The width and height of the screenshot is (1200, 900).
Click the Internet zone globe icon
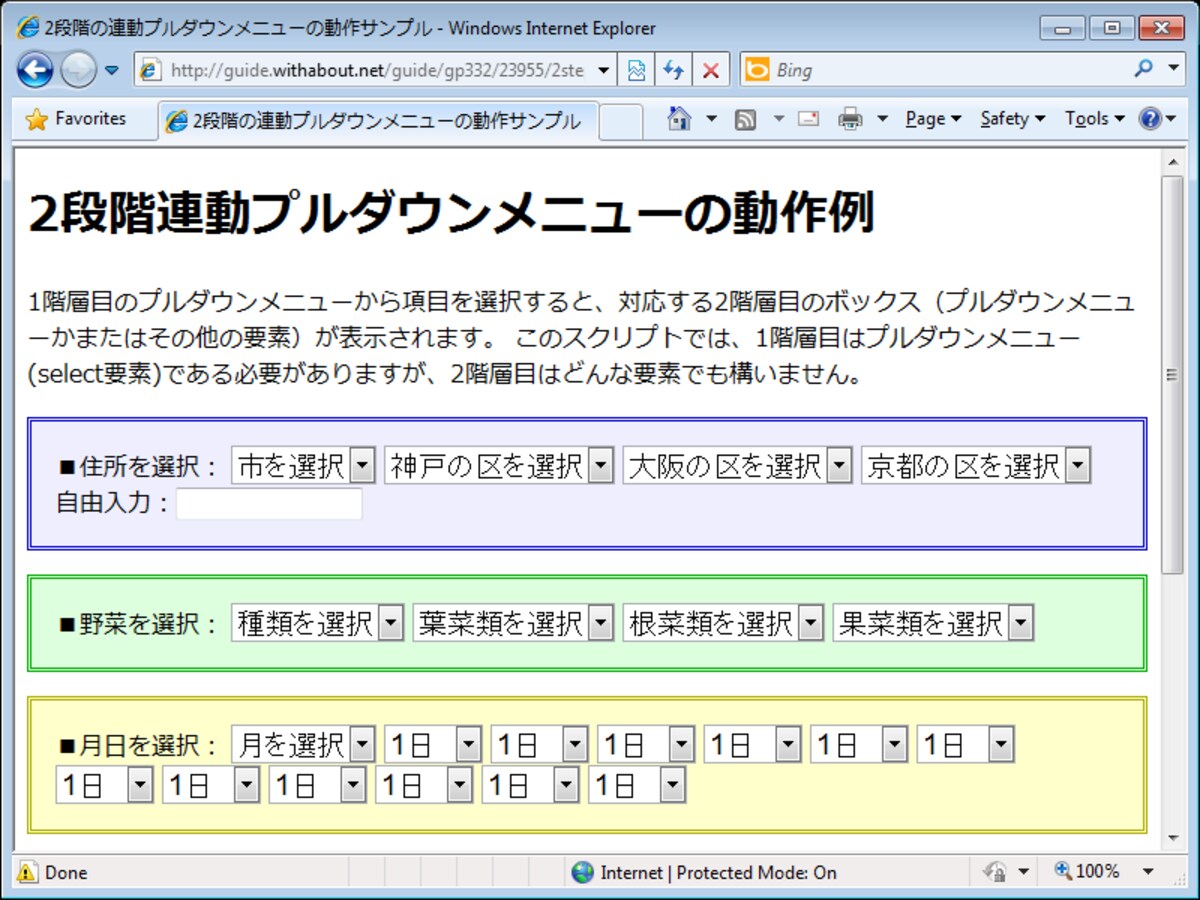click(x=582, y=872)
